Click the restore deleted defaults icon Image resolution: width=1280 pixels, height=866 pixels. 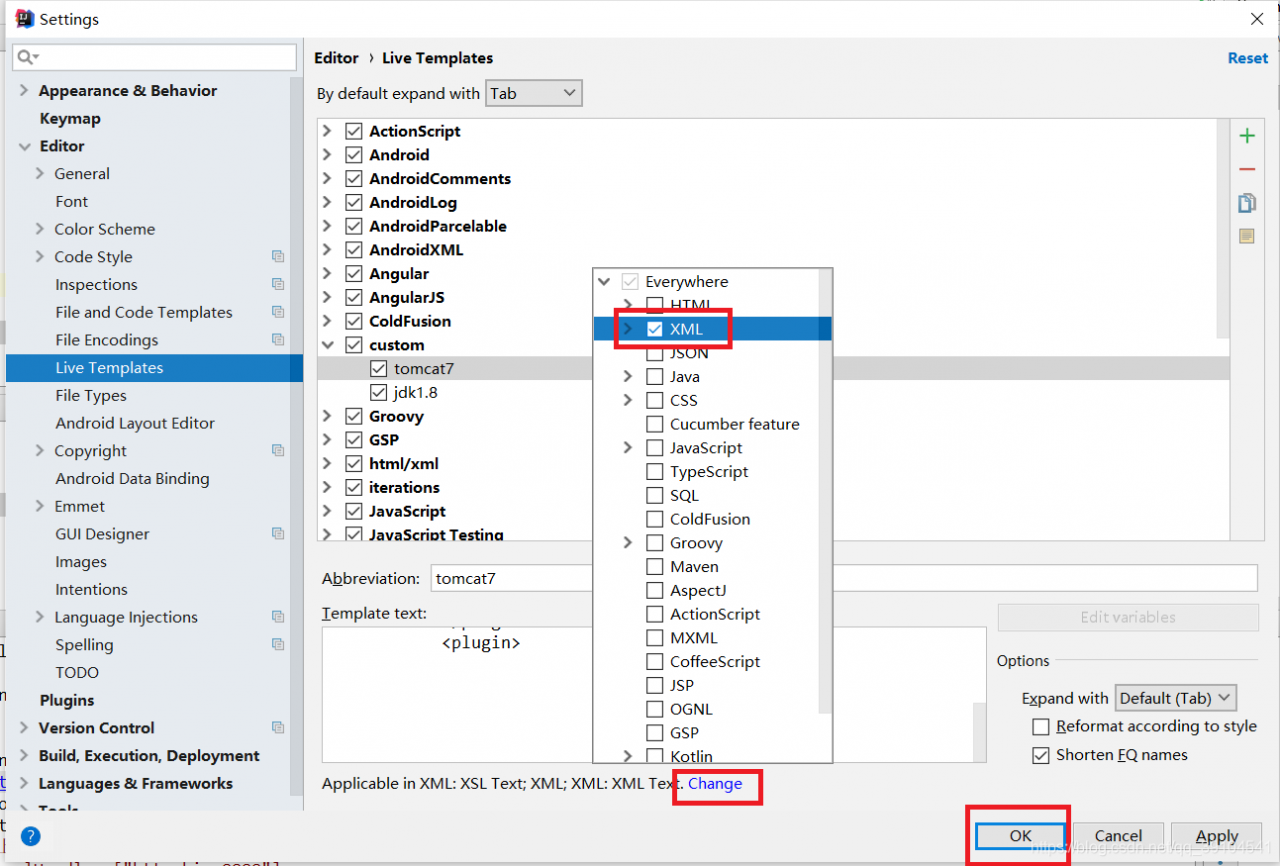1247,237
